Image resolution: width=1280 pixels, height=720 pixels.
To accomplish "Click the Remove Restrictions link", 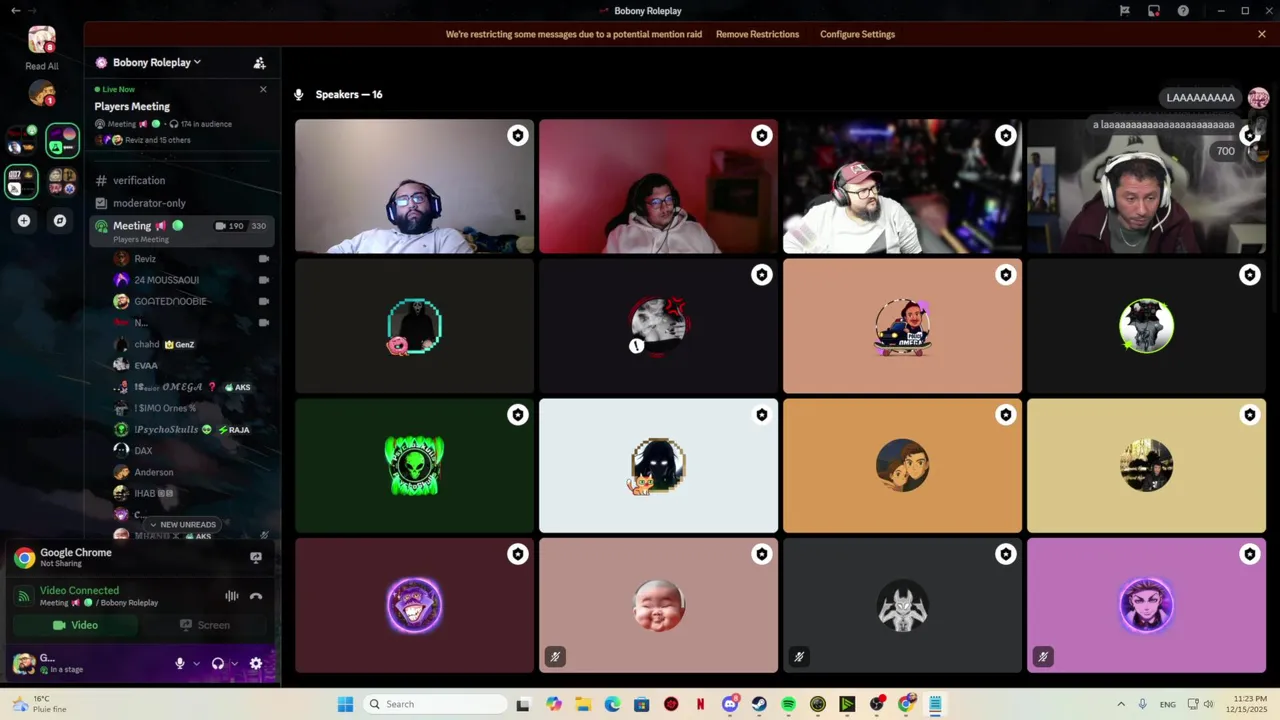I will 757,34.
